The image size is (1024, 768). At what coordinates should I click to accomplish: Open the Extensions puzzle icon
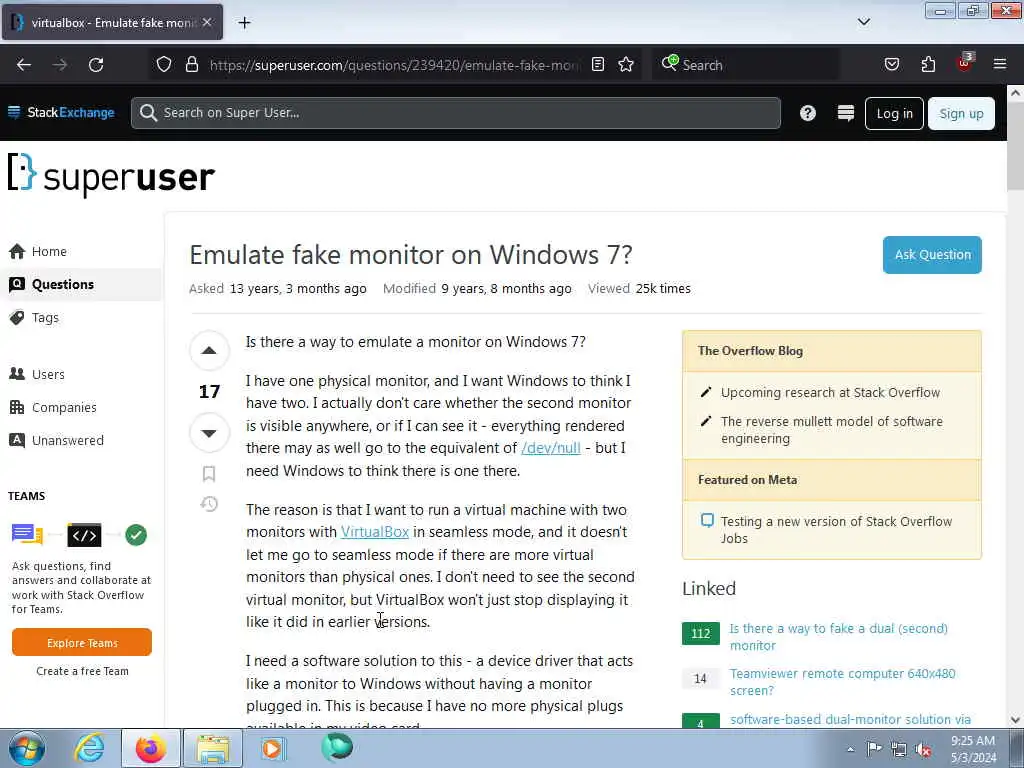[x=928, y=64]
